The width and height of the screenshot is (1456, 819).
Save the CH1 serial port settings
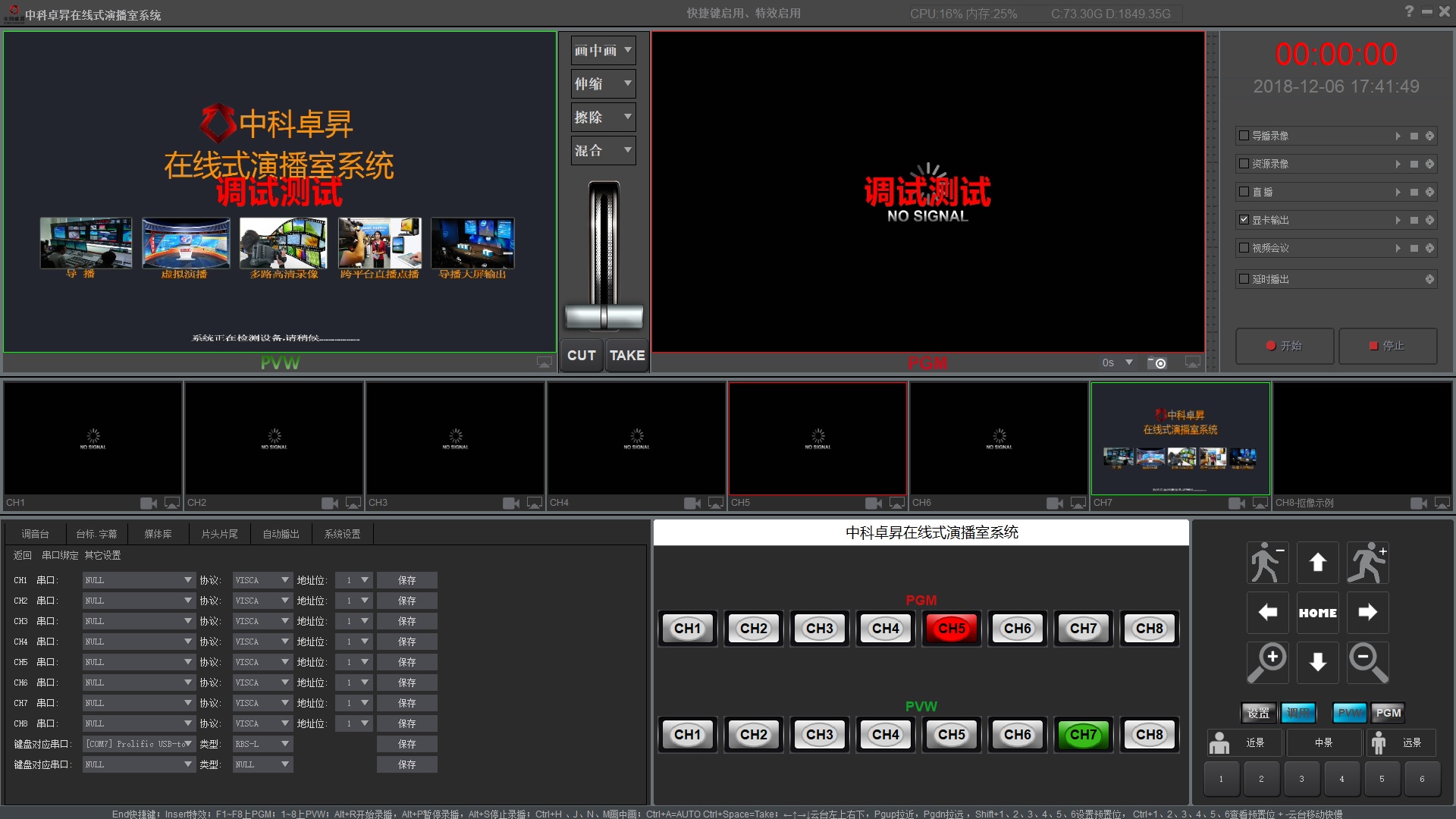[407, 580]
